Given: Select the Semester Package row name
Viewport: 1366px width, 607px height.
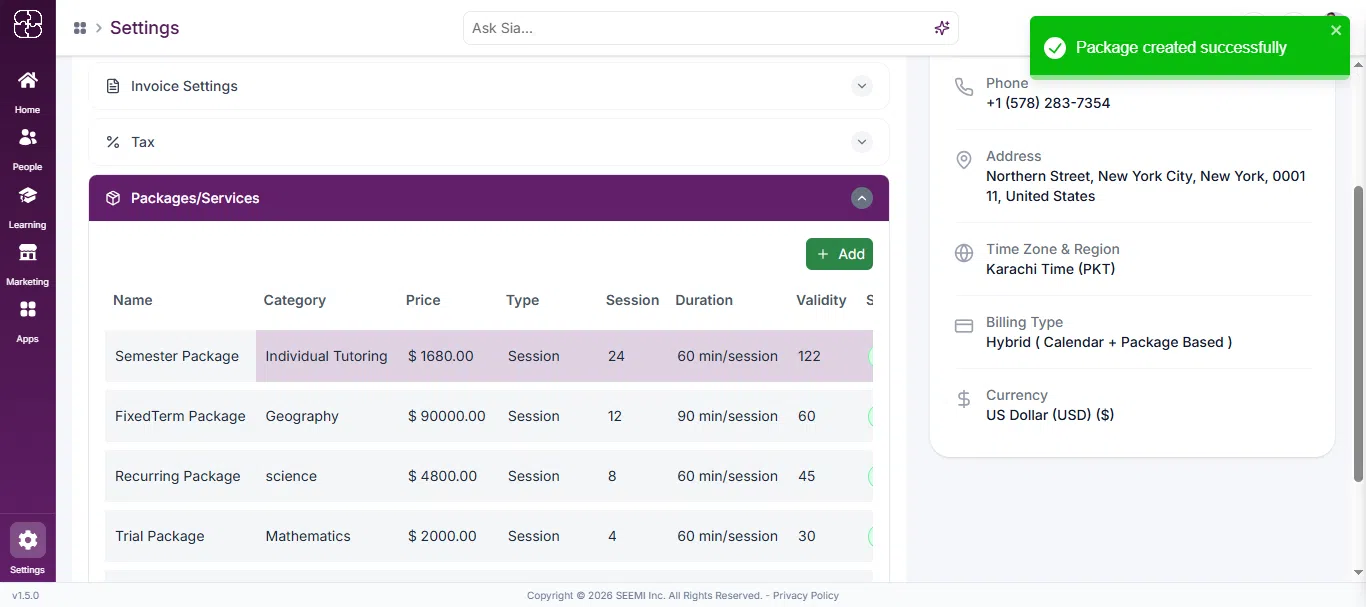Looking at the screenshot, I should [x=177, y=356].
